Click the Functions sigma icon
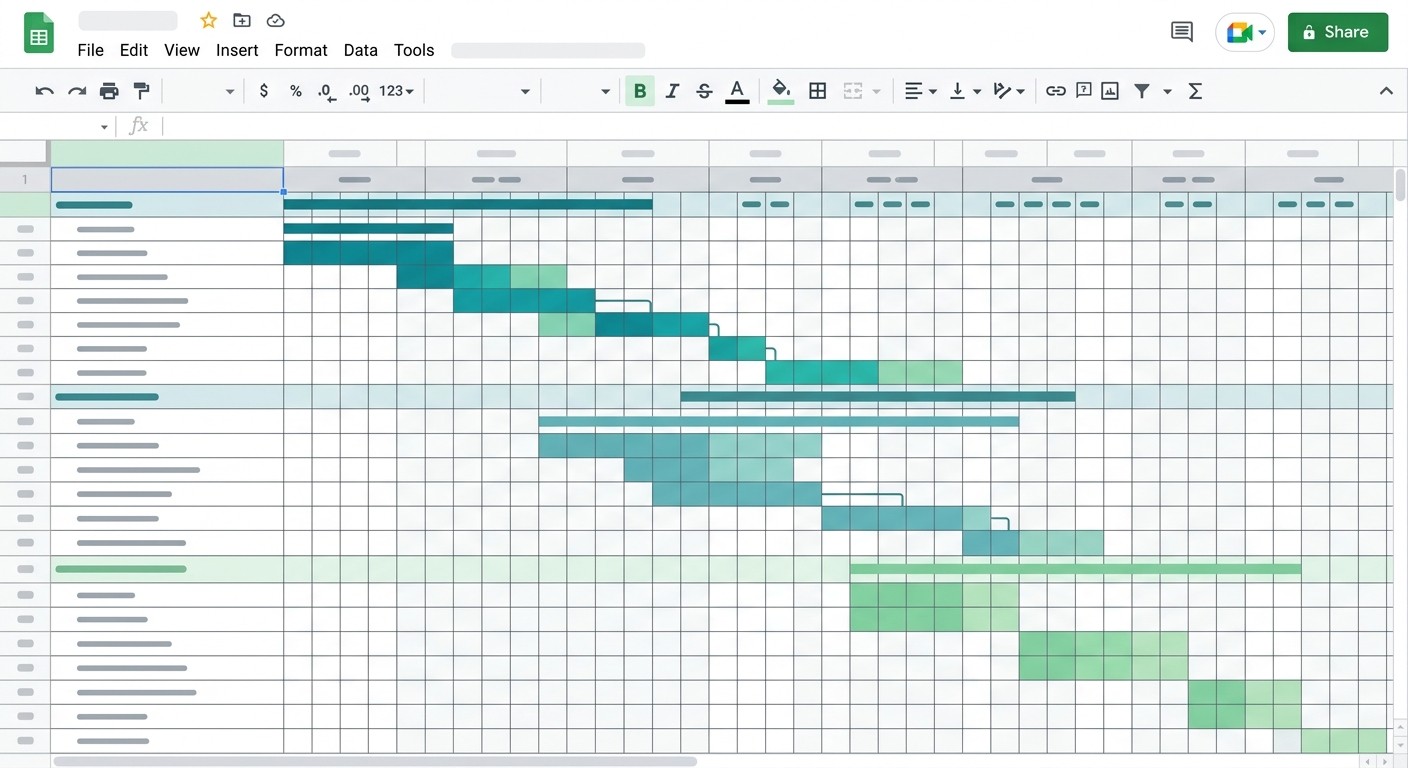This screenshot has height=768, width=1408. coord(1195,91)
